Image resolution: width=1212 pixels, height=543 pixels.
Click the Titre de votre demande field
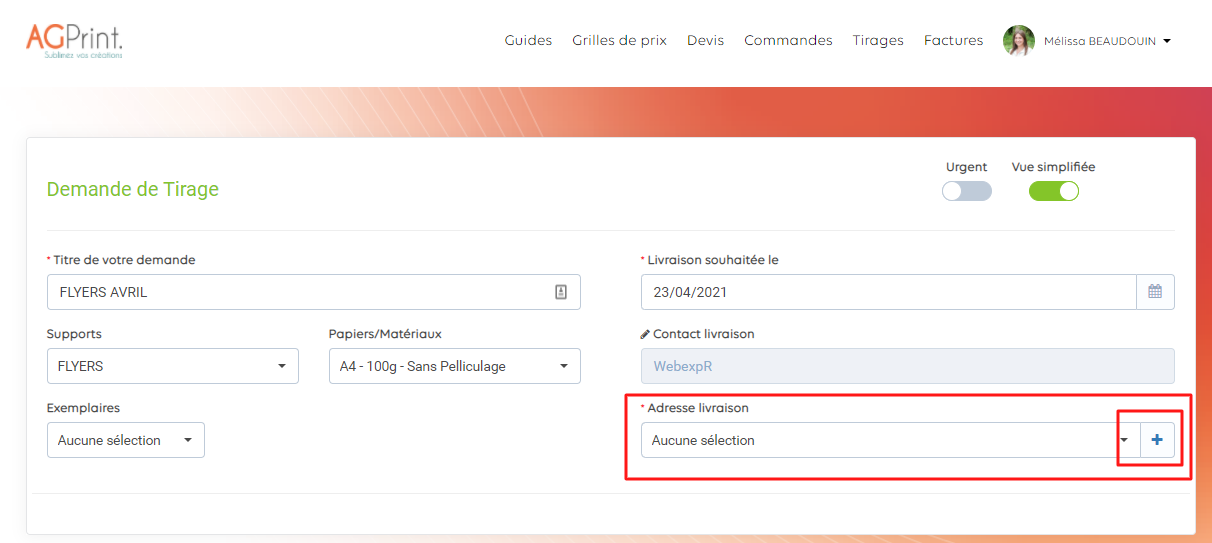click(x=300, y=292)
